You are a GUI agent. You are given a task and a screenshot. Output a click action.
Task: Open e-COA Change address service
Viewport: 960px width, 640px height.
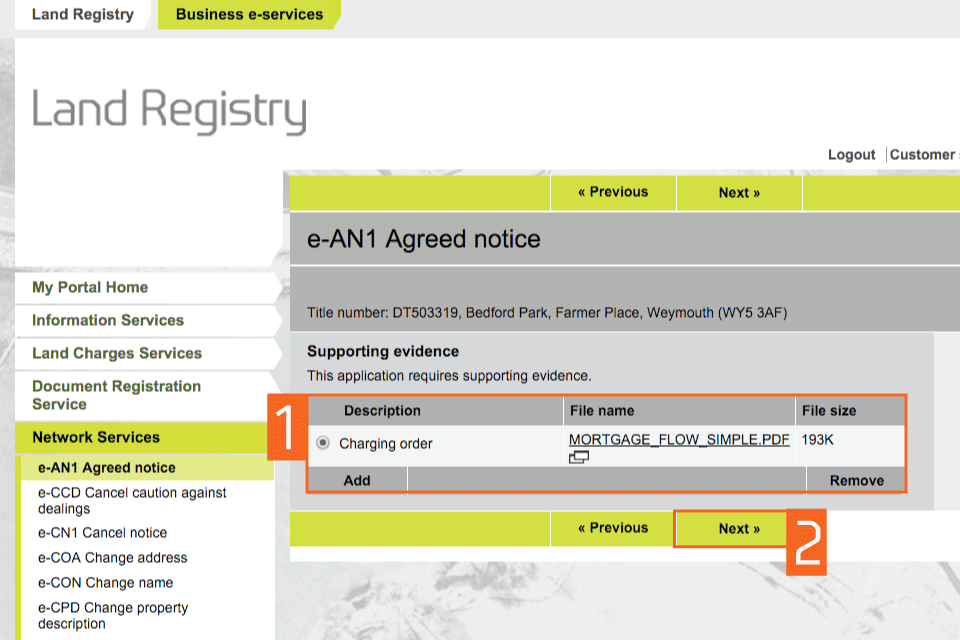[x=112, y=558]
